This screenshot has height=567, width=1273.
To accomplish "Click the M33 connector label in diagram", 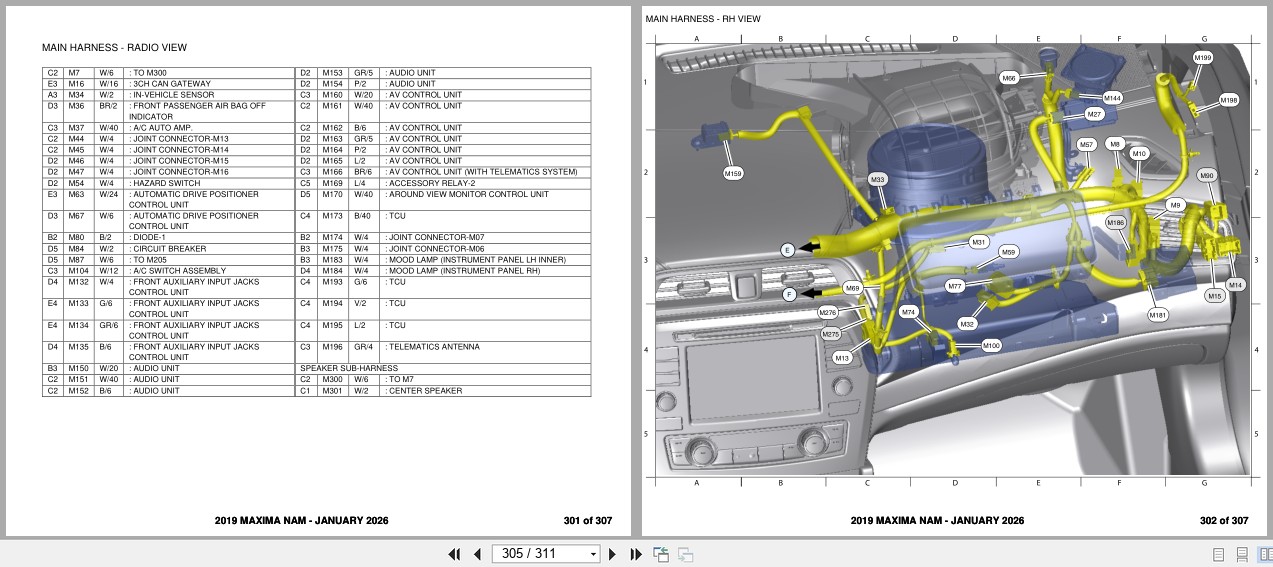I will (877, 179).
